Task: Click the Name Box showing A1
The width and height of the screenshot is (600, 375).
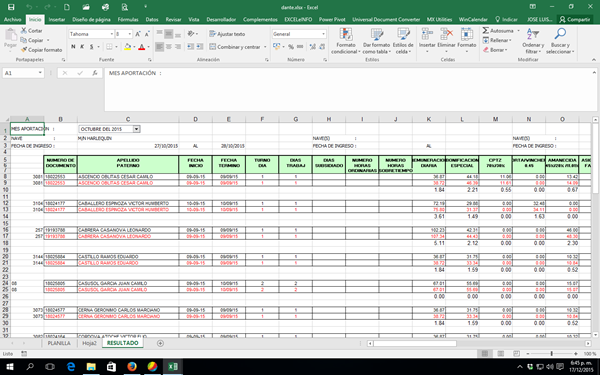Action: (x=23, y=73)
